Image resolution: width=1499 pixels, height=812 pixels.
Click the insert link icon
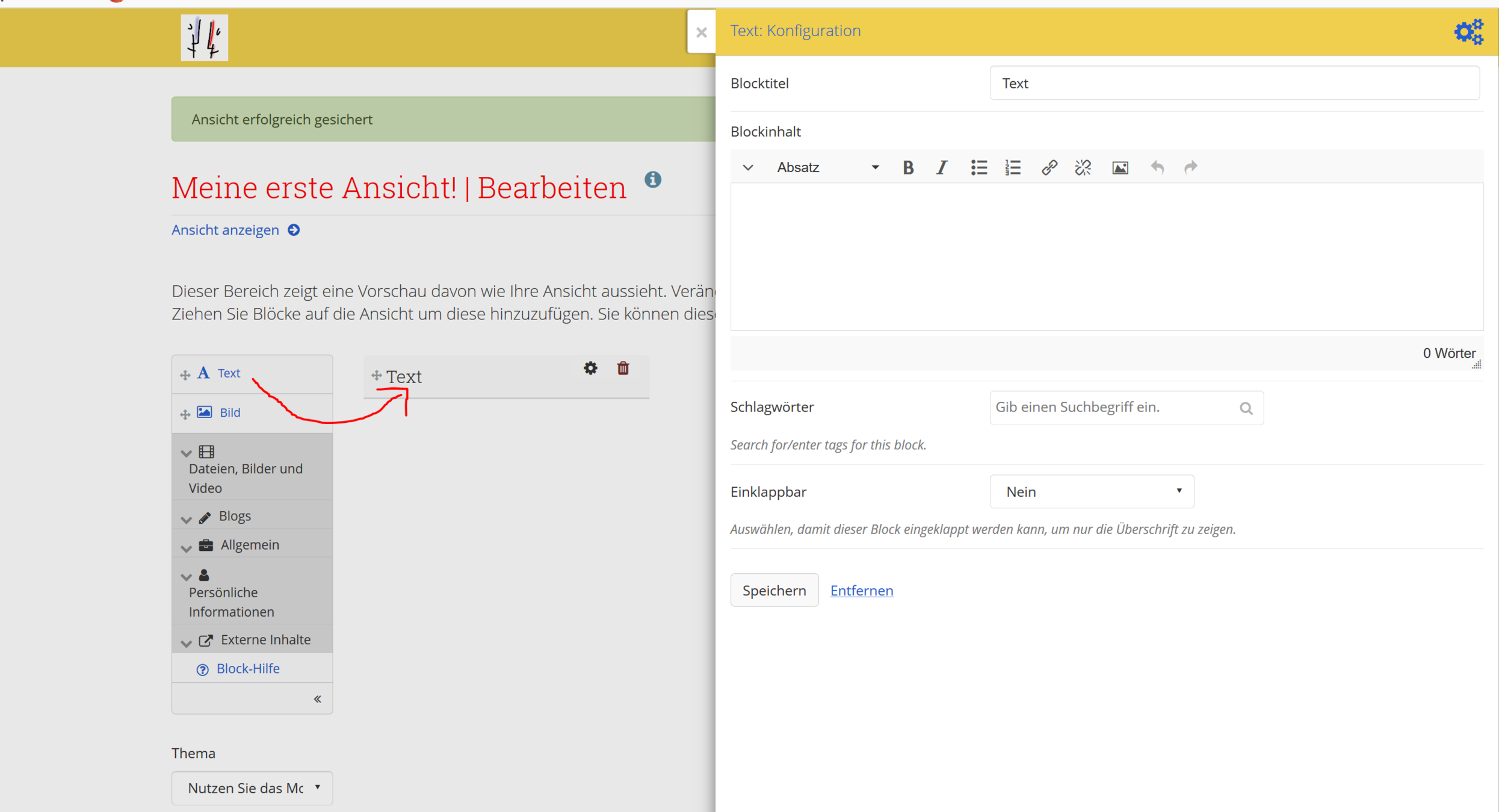point(1049,167)
